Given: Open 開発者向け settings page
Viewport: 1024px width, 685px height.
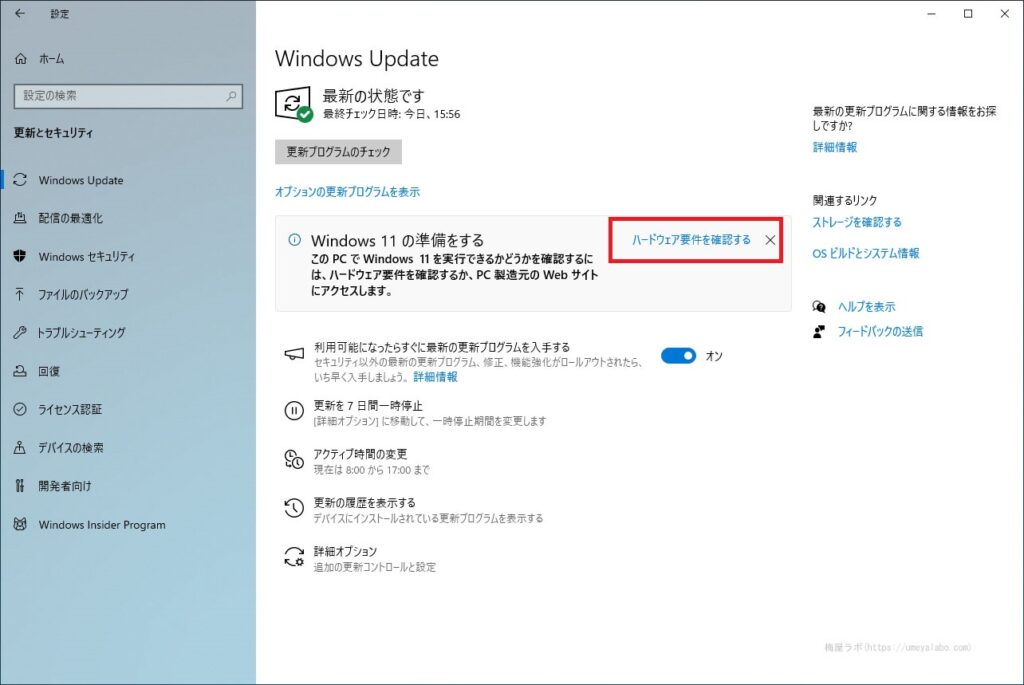Looking at the screenshot, I should click(x=65, y=486).
